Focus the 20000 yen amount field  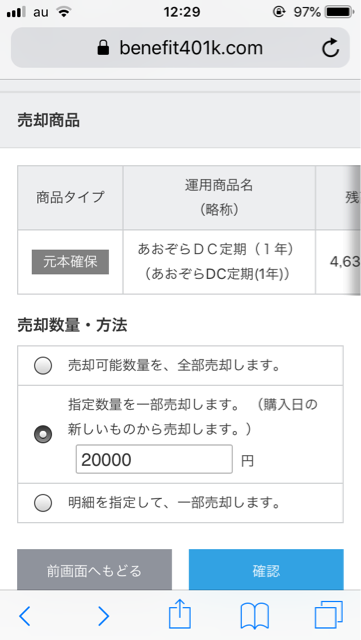coord(154,460)
